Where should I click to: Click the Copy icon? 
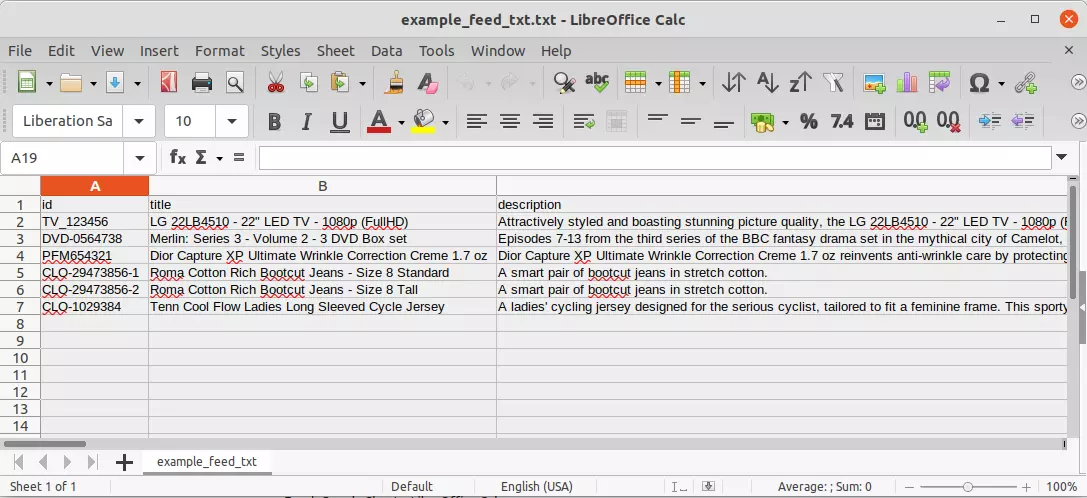pyautogui.click(x=308, y=83)
